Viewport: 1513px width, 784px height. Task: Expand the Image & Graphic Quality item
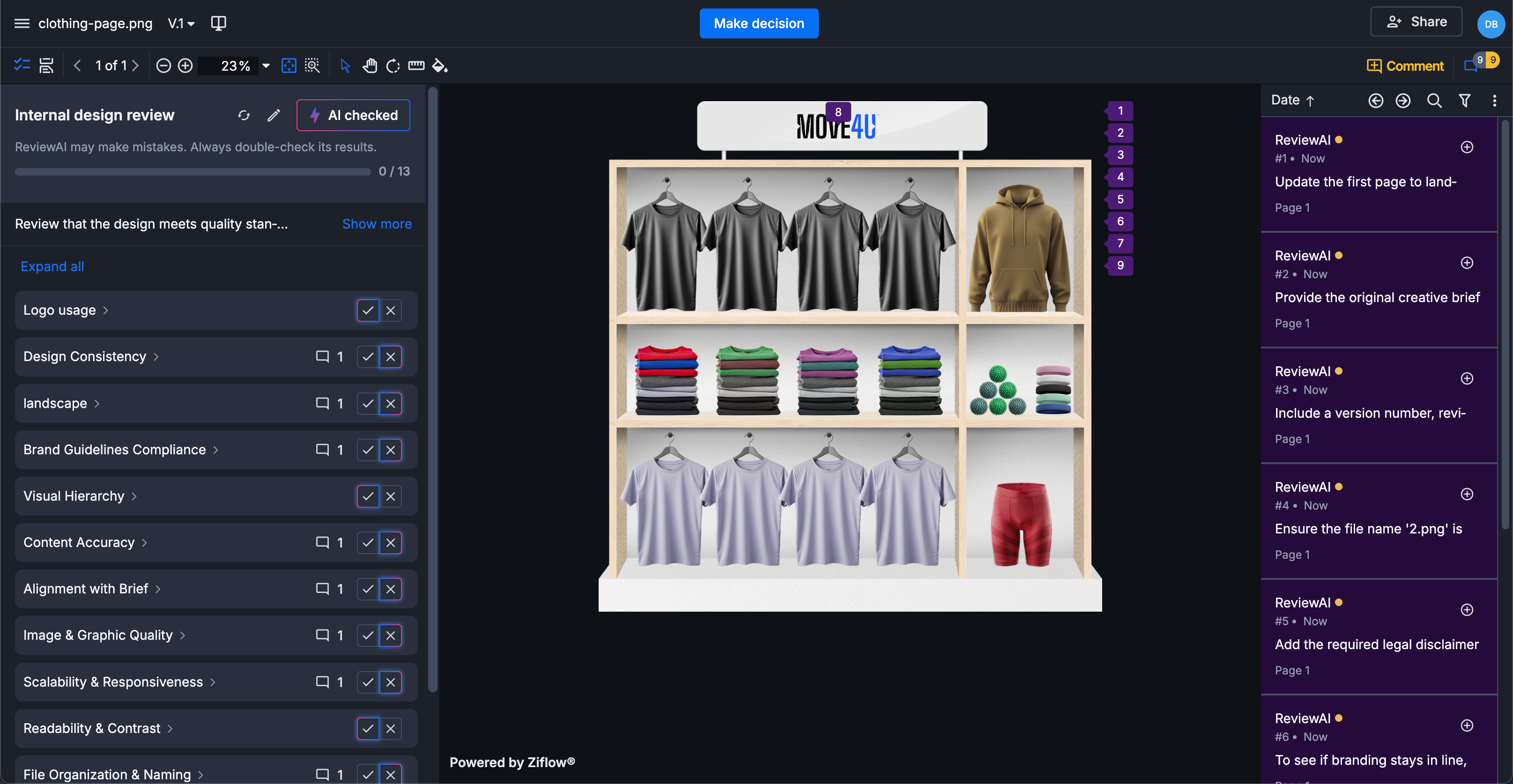point(182,636)
